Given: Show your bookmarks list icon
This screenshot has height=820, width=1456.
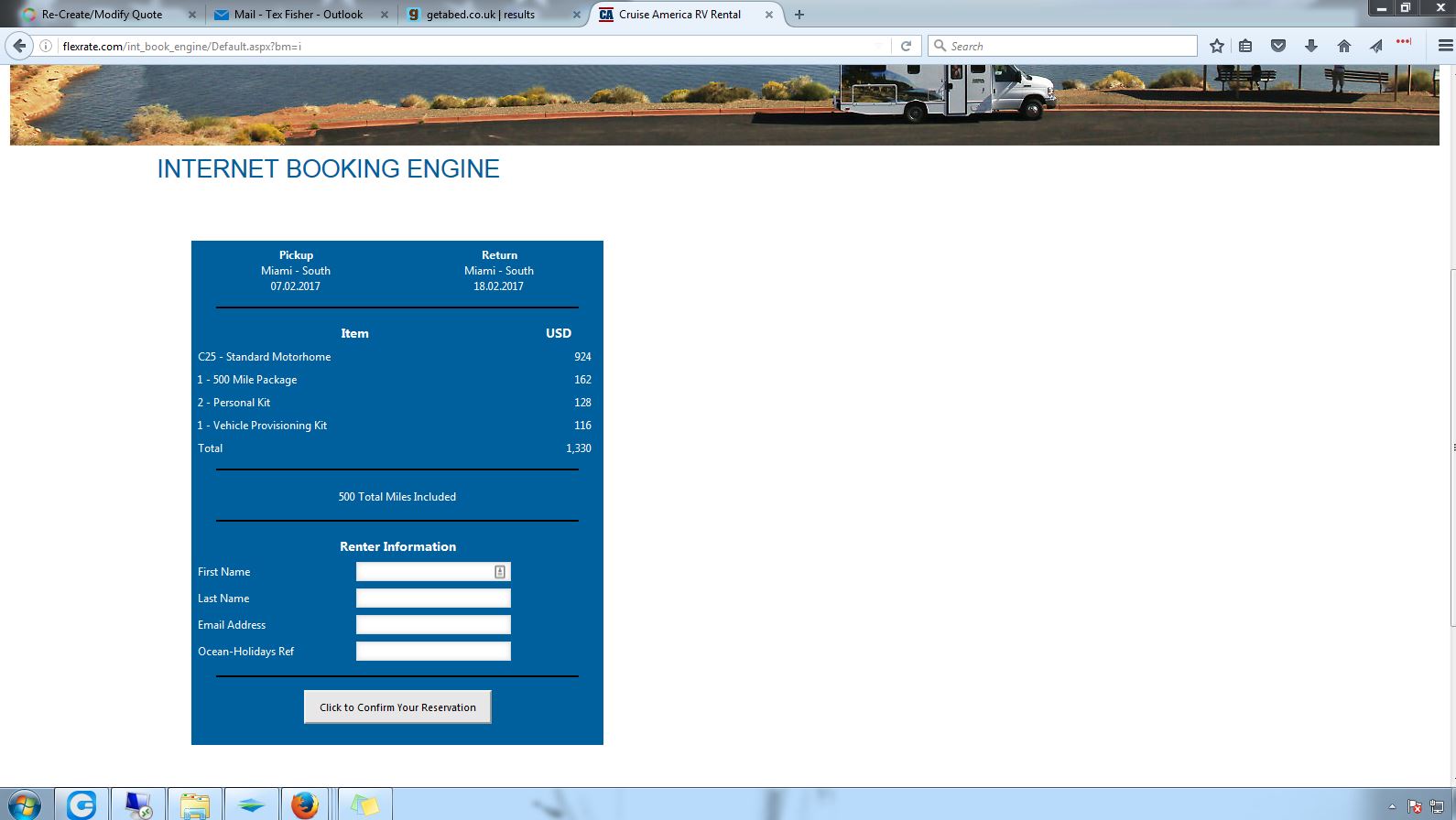Looking at the screenshot, I should (1245, 46).
